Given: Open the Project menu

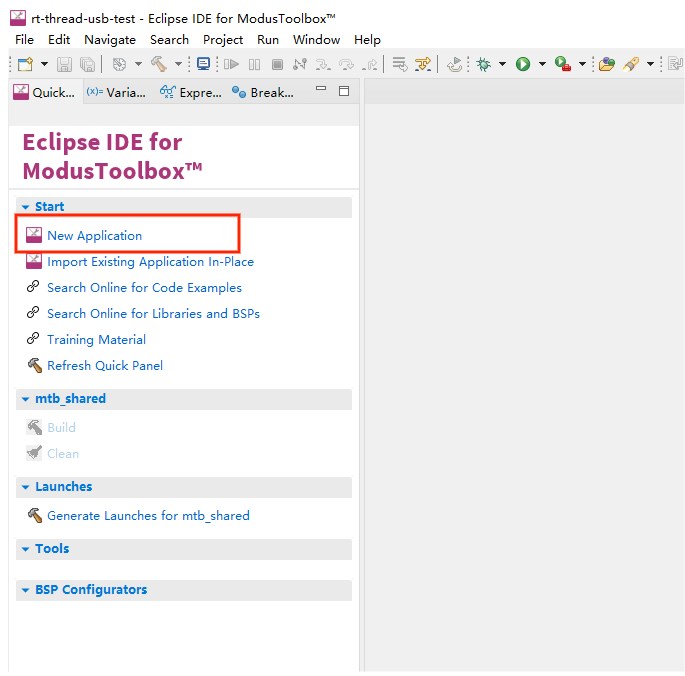Looking at the screenshot, I should click(223, 40).
